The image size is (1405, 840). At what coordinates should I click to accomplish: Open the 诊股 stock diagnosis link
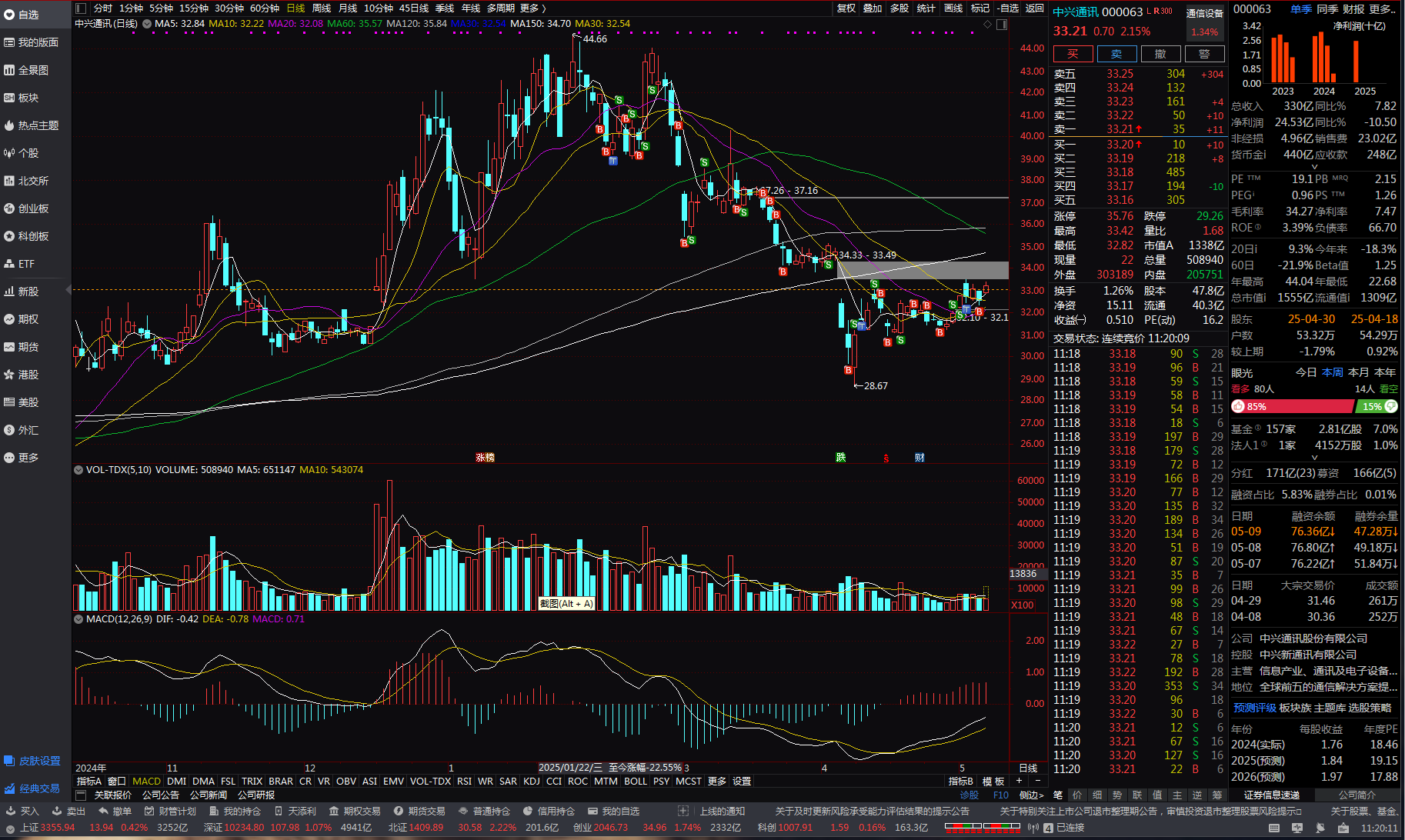(969, 795)
